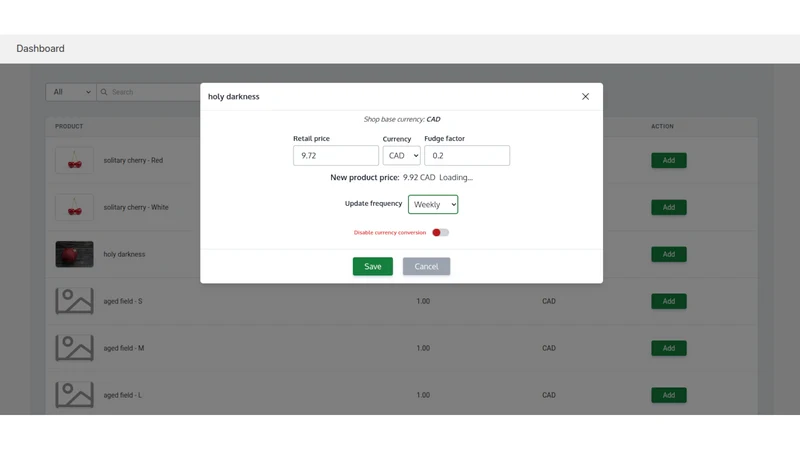This screenshot has height=450, width=800.
Task: Click the holy darkness dialog title
Action: pyautogui.click(x=234, y=96)
